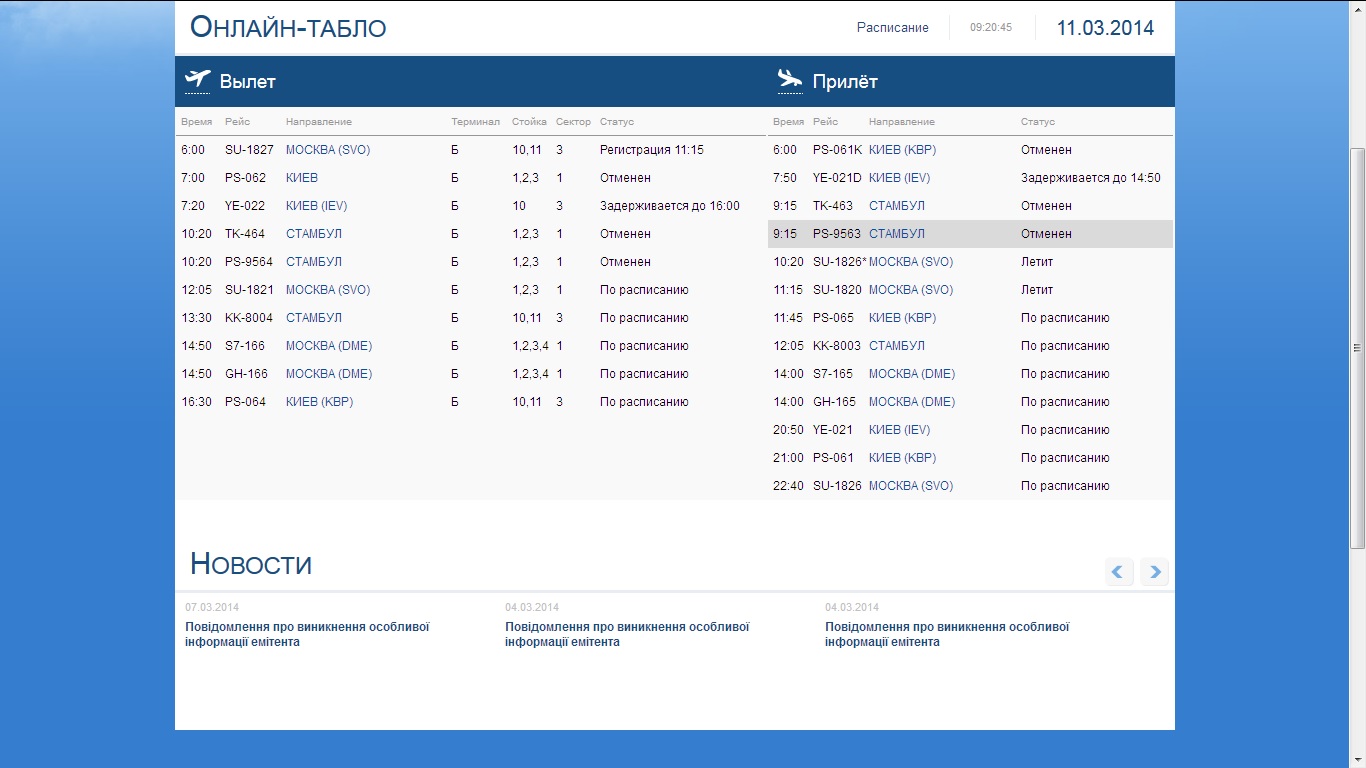Show next news with right arrow

[x=1154, y=572]
